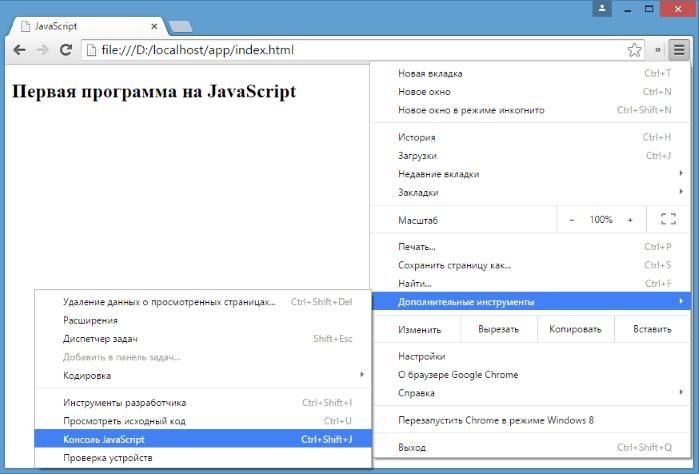Viewport: 699px width, 474px height.
Task: Choose 'Новая вкладка' from the menu
Action: click(530, 74)
